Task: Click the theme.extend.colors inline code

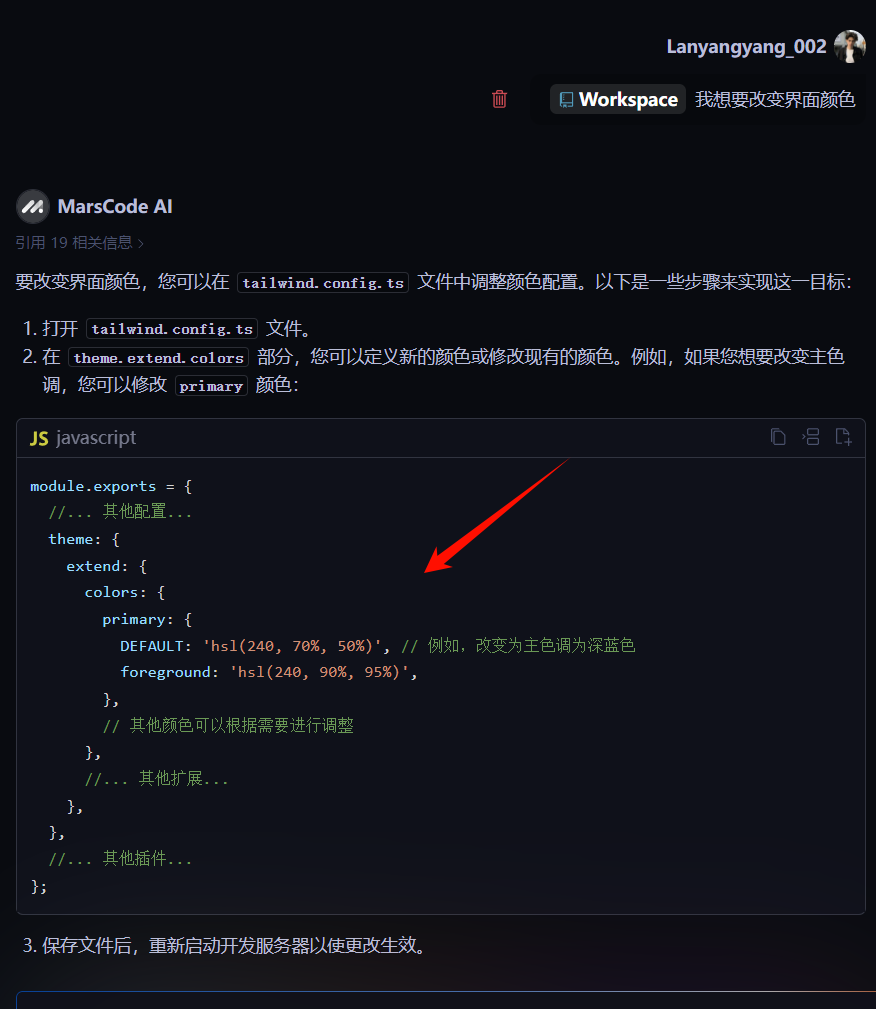Action: pos(158,357)
